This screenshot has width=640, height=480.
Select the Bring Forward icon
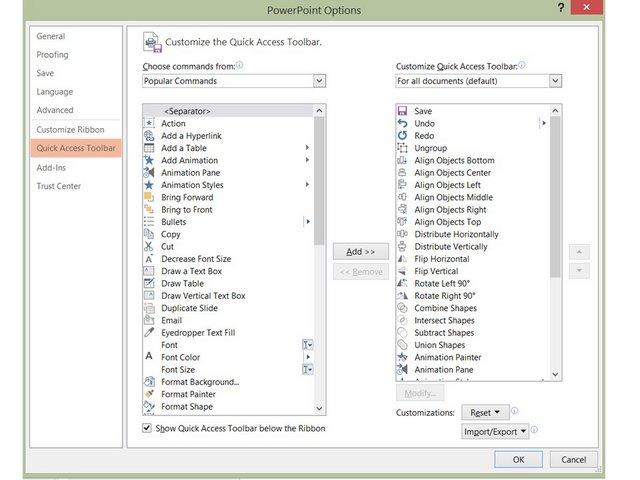tap(149, 197)
